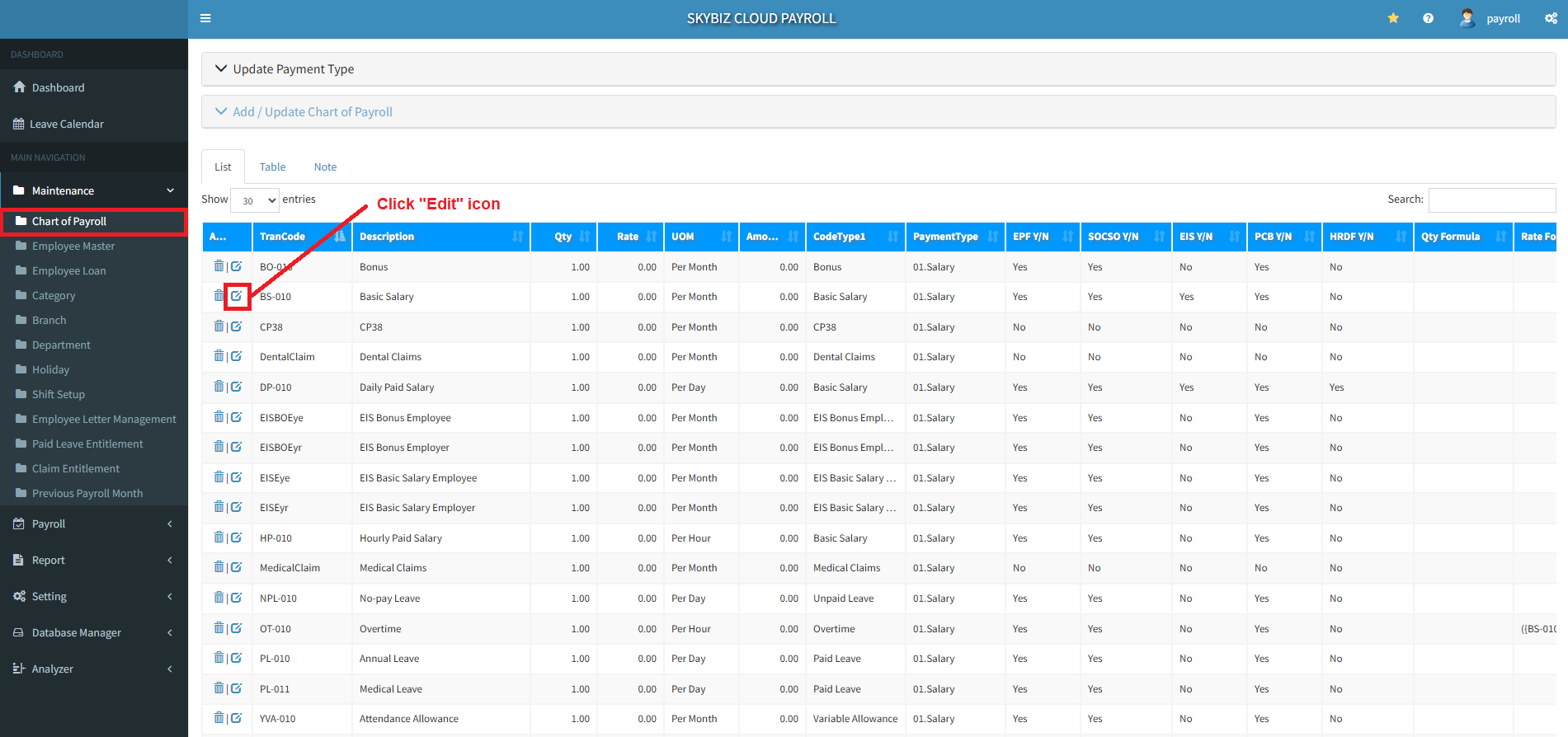1568x737 pixels.
Task: Click edit icon for Overtime row
Action: point(237,628)
